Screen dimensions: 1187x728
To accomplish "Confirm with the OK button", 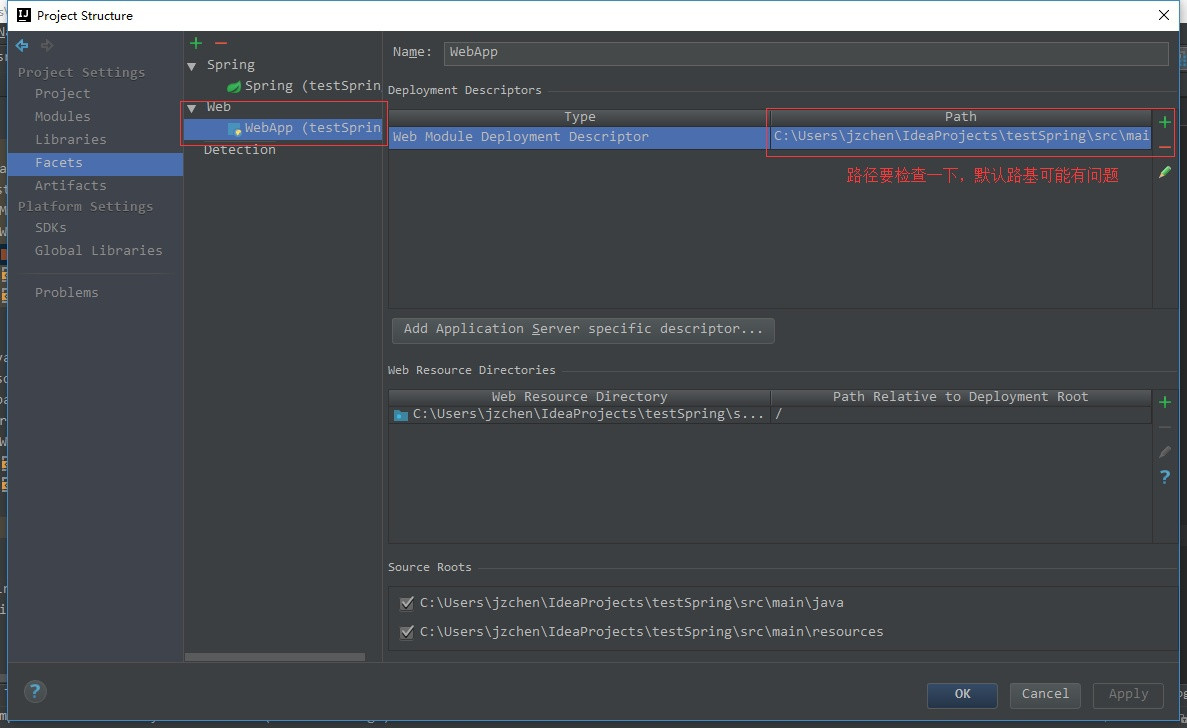I will pos(962,695).
